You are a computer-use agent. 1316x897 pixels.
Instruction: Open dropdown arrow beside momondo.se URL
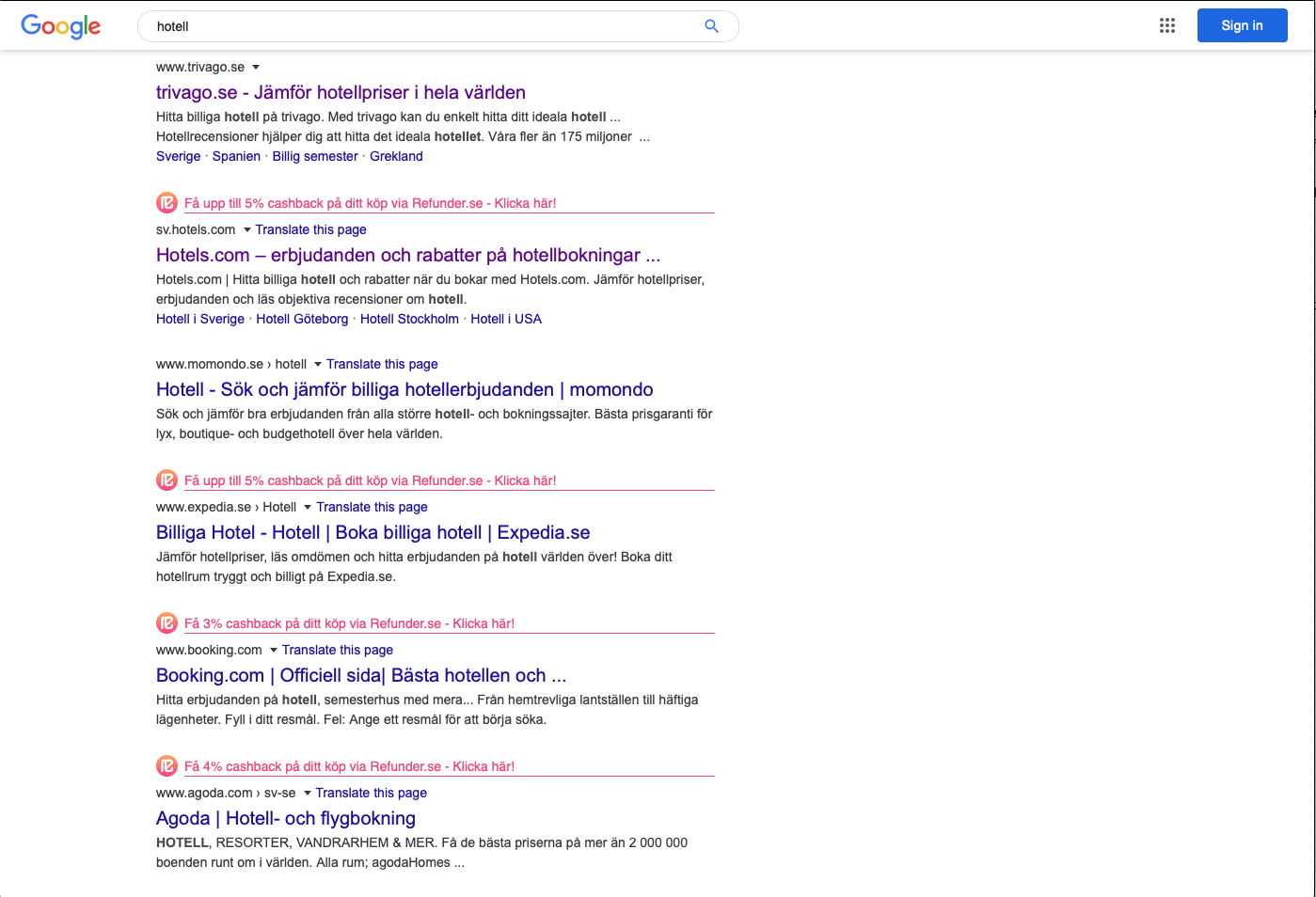coord(318,365)
